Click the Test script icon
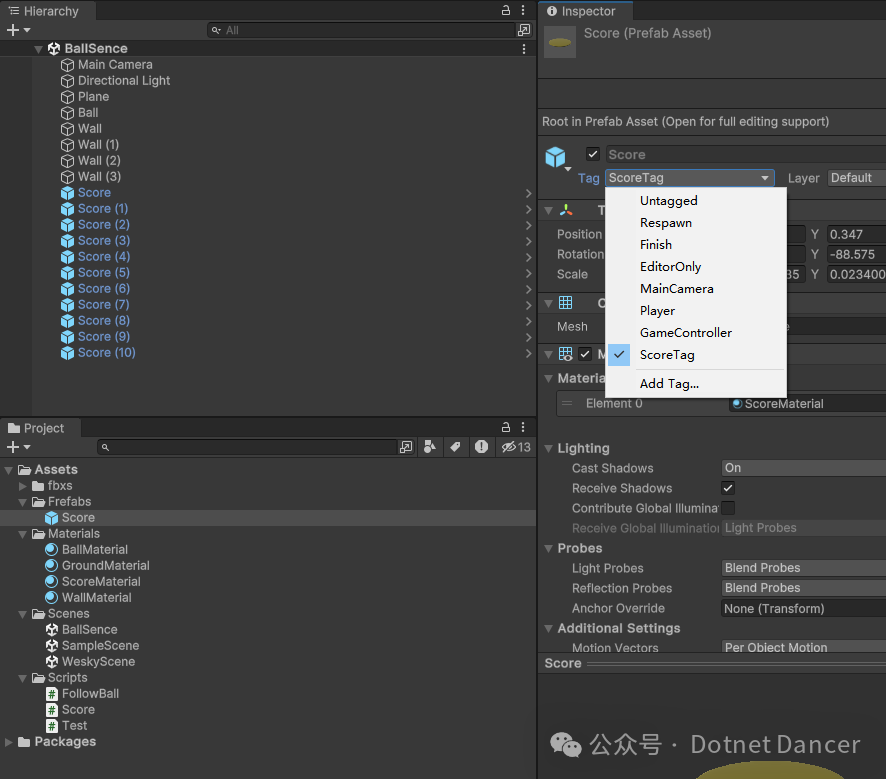 coord(51,725)
